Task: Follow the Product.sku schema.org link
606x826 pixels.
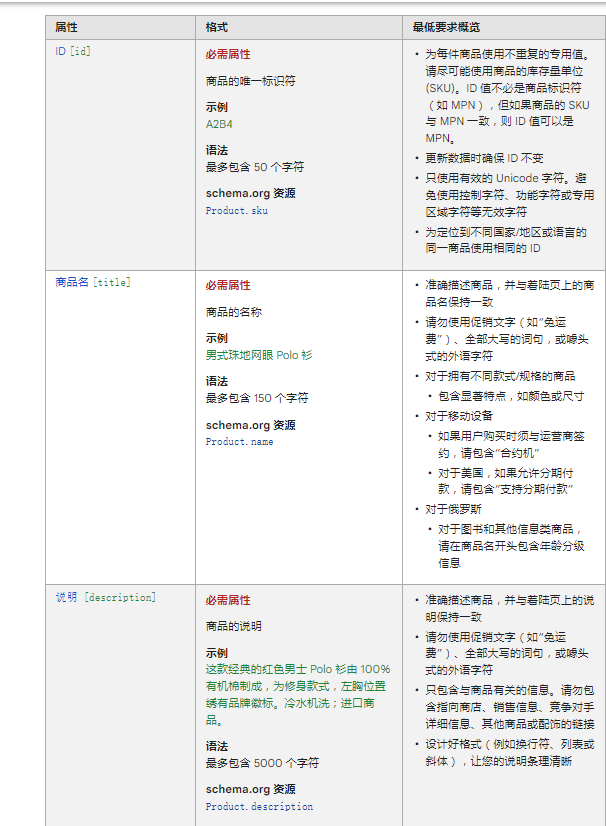Action: [237, 210]
